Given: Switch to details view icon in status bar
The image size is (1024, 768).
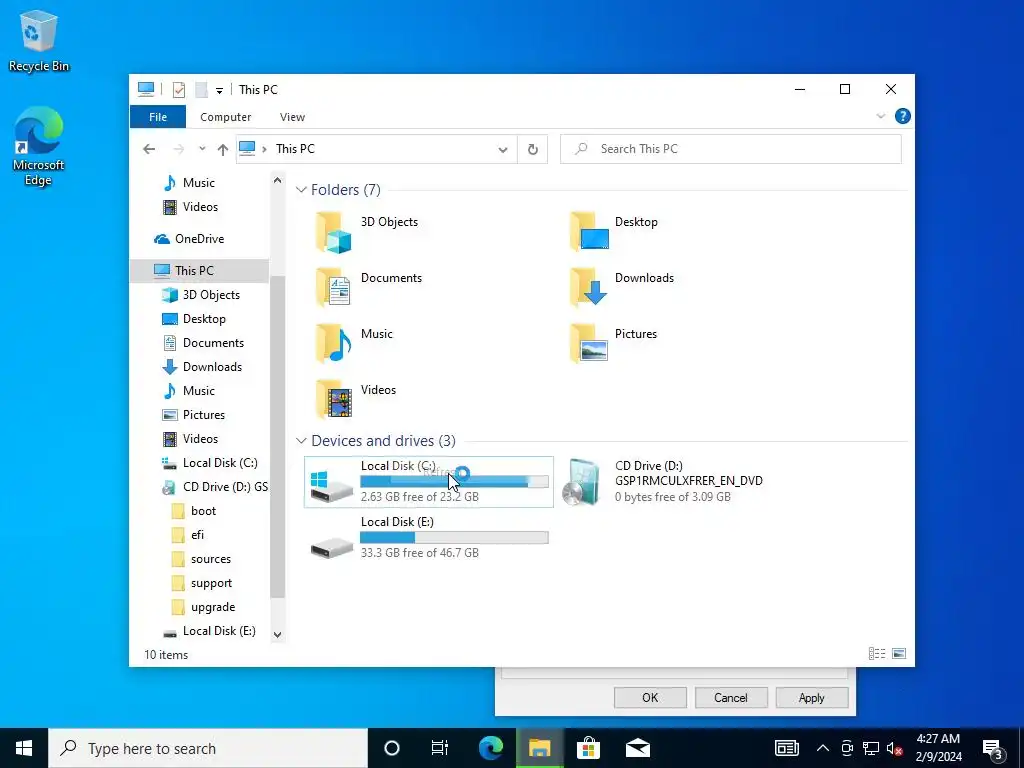Looking at the screenshot, I should (x=877, y=654).
